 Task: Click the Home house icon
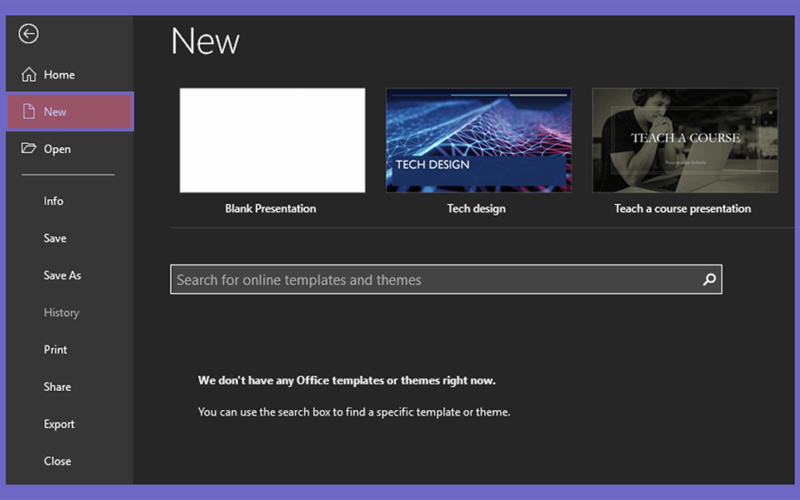[29, 74]
